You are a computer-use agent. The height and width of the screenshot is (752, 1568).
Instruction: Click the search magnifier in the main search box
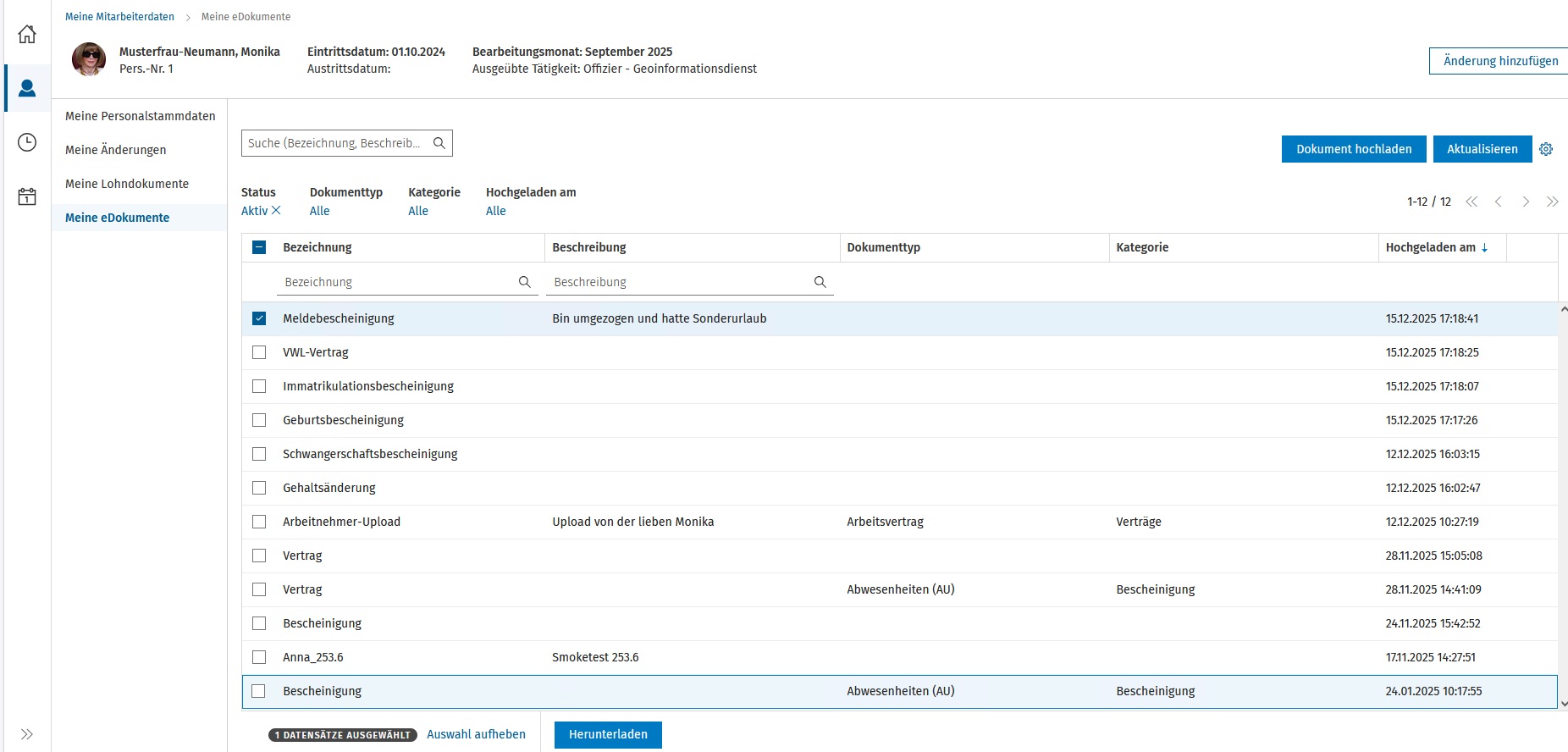(x=439, y=143)
